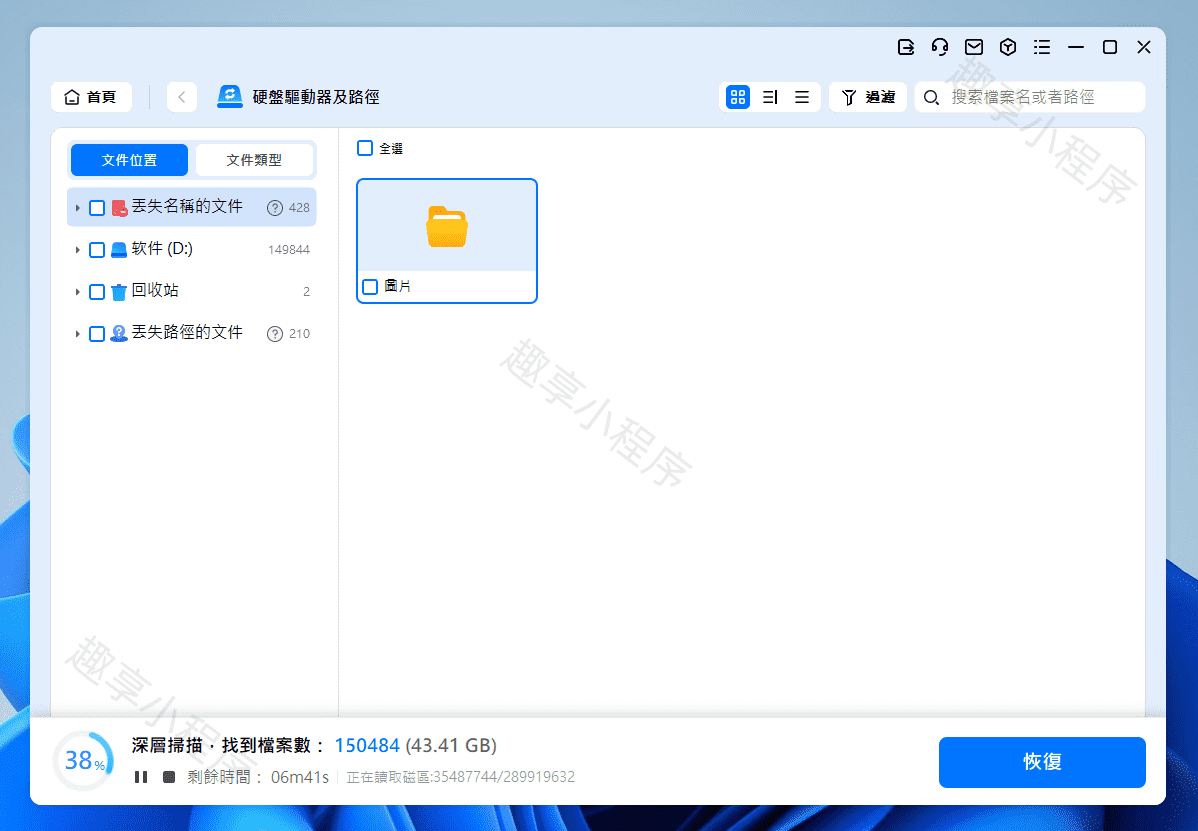This screenshot has height=831, width=1198.
Task: Click the search file name or path field
Action: point(1030,97)
